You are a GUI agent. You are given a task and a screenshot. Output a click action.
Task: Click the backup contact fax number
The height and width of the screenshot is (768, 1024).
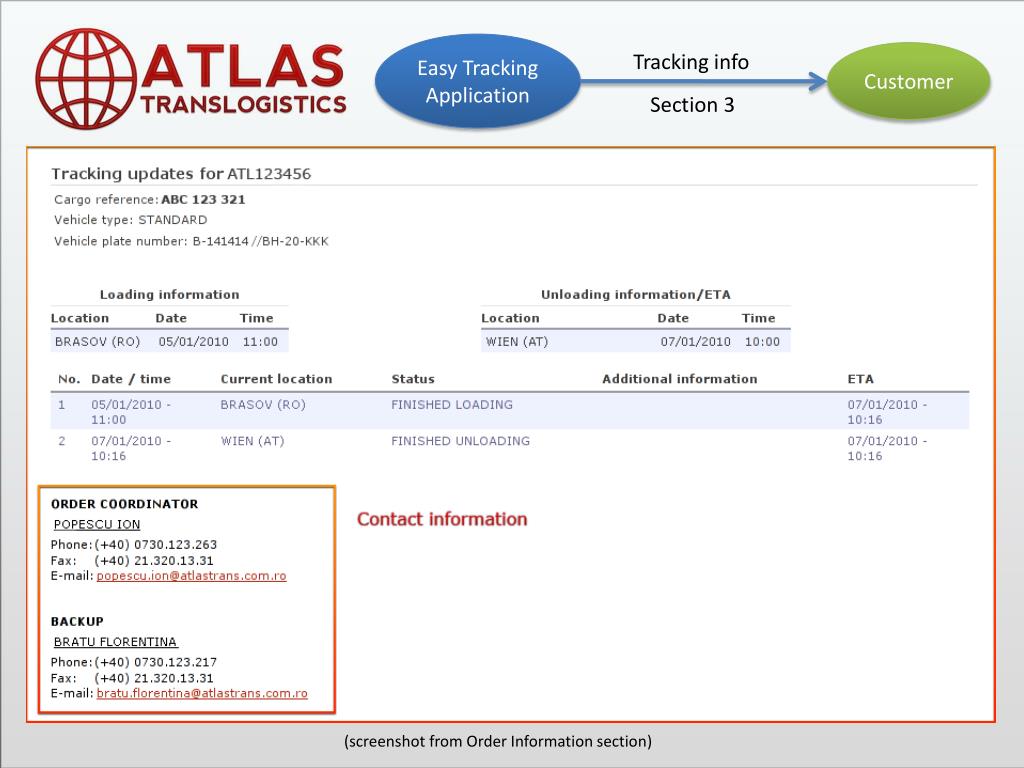point(153,679)
